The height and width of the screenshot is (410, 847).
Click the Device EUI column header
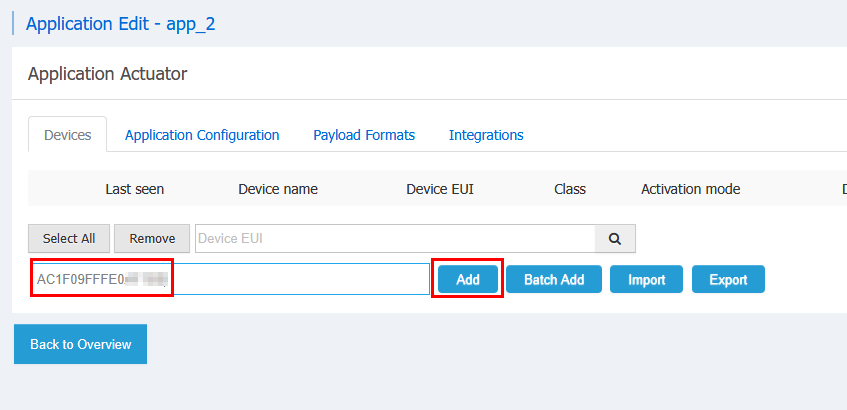(x=440, y=189)
